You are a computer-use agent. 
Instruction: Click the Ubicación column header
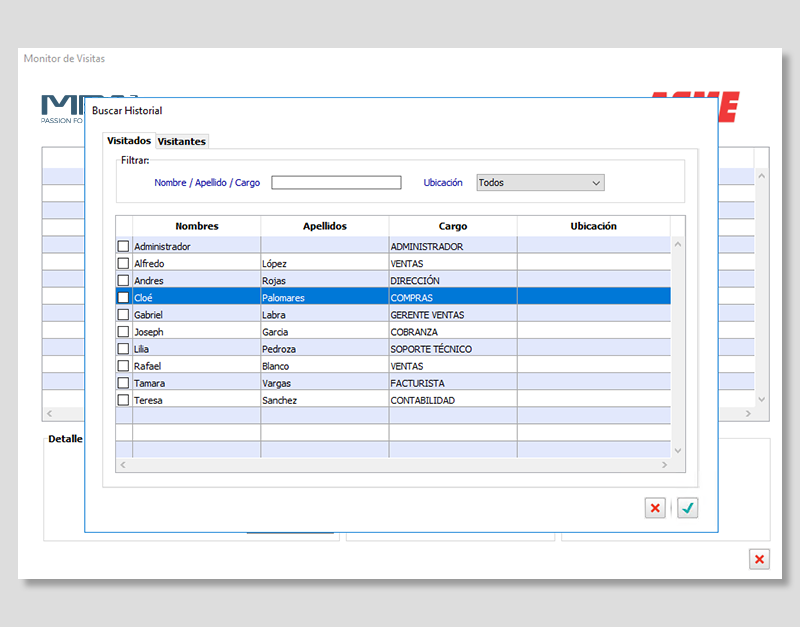593,226
